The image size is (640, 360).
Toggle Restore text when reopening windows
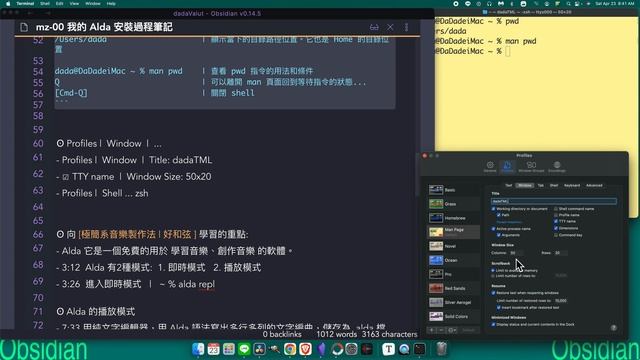pos(493,293)
